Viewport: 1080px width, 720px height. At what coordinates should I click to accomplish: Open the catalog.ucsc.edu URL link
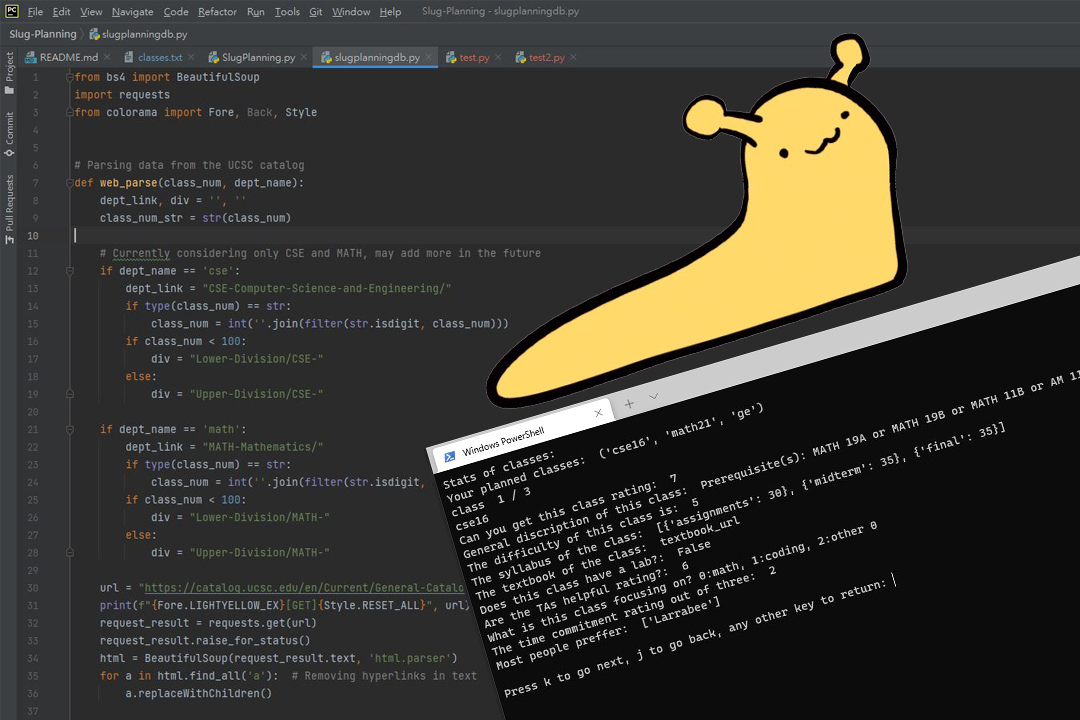[x=304, y=588]
